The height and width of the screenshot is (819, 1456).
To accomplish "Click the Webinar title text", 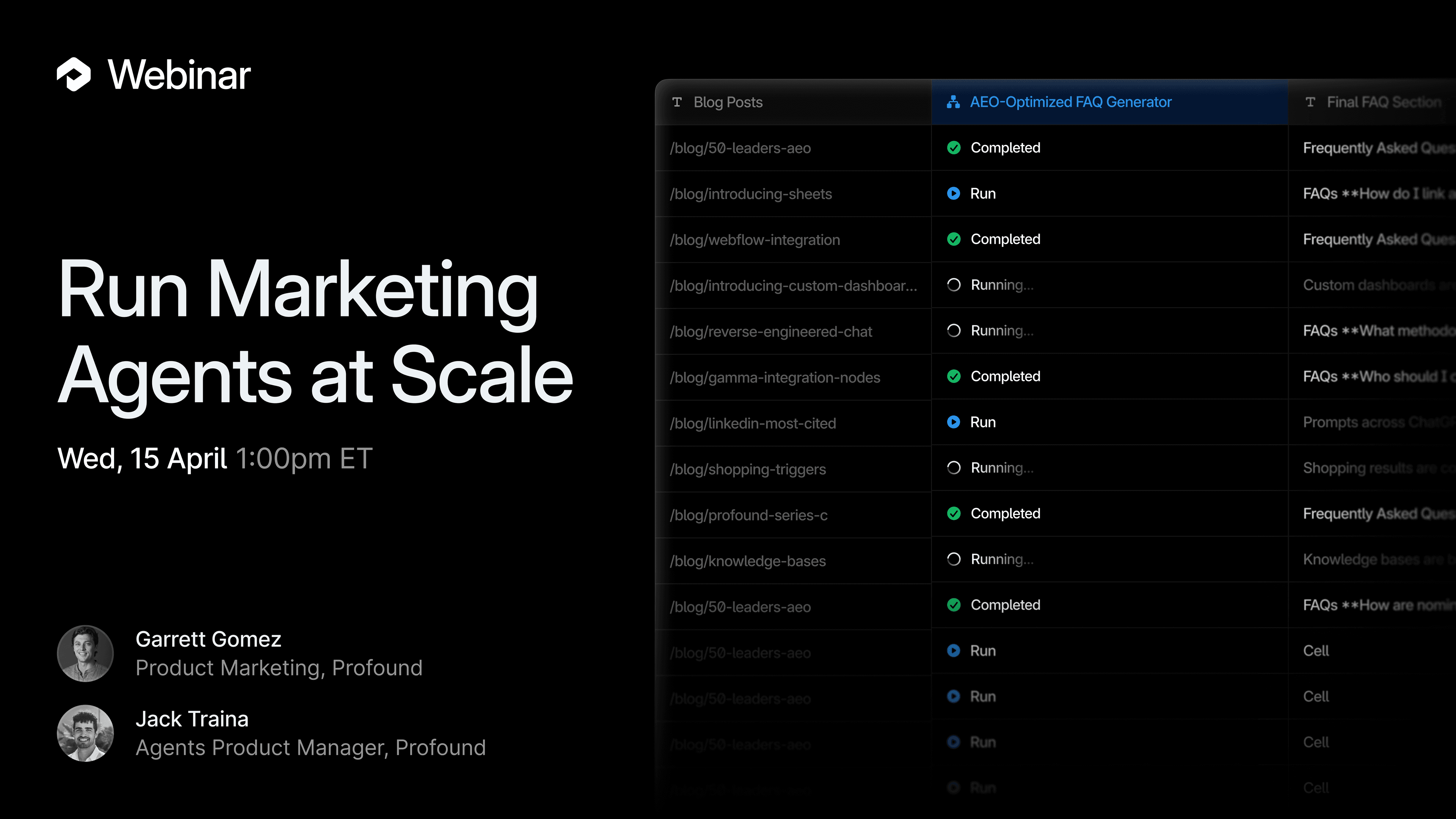I will [x=179, y=75].
